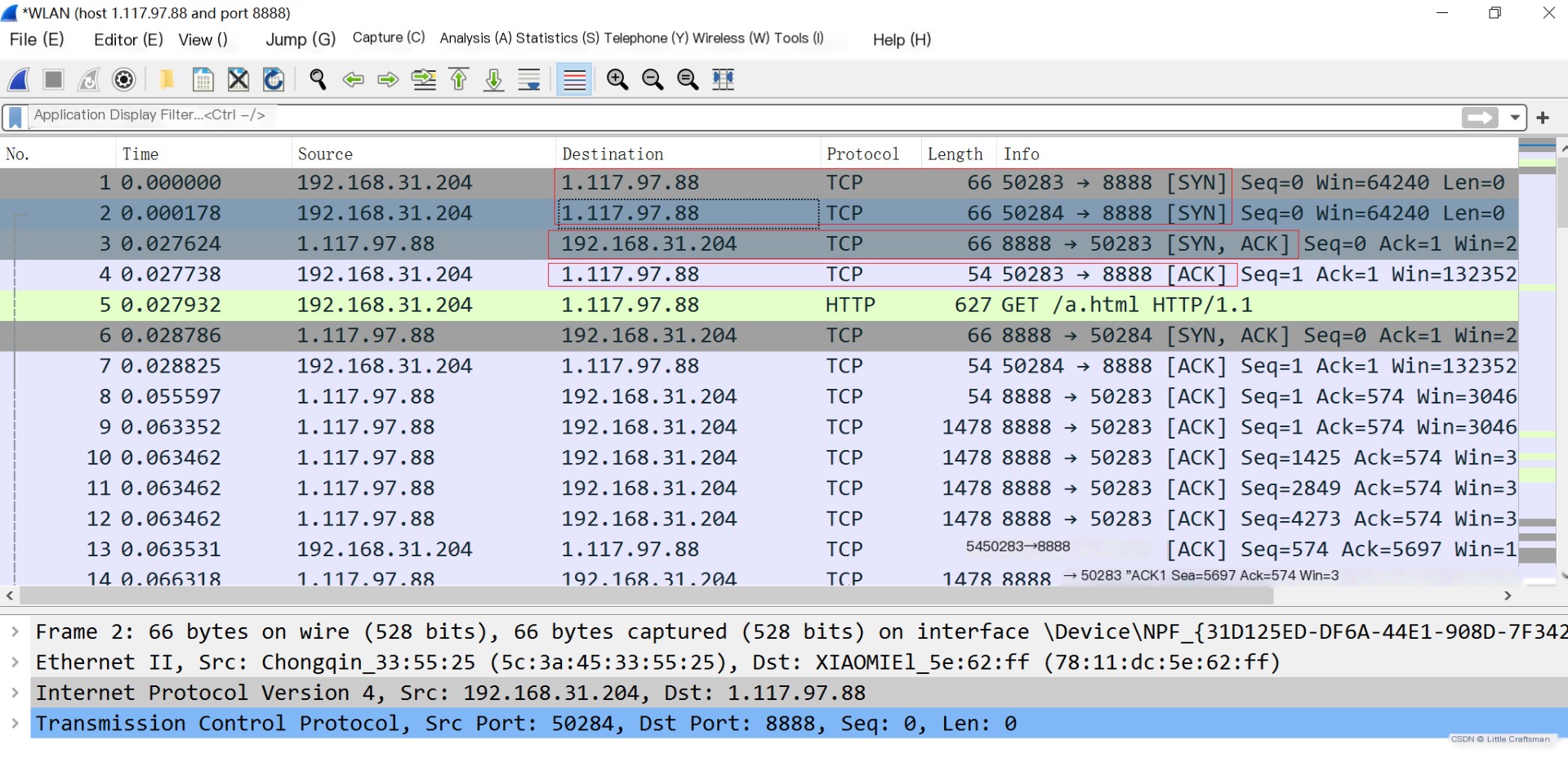Image resolution: width=1568 pixels, height=758 pixels.
Task: Click horizontal scrollbar of packet list
Action: coord(647,596)
